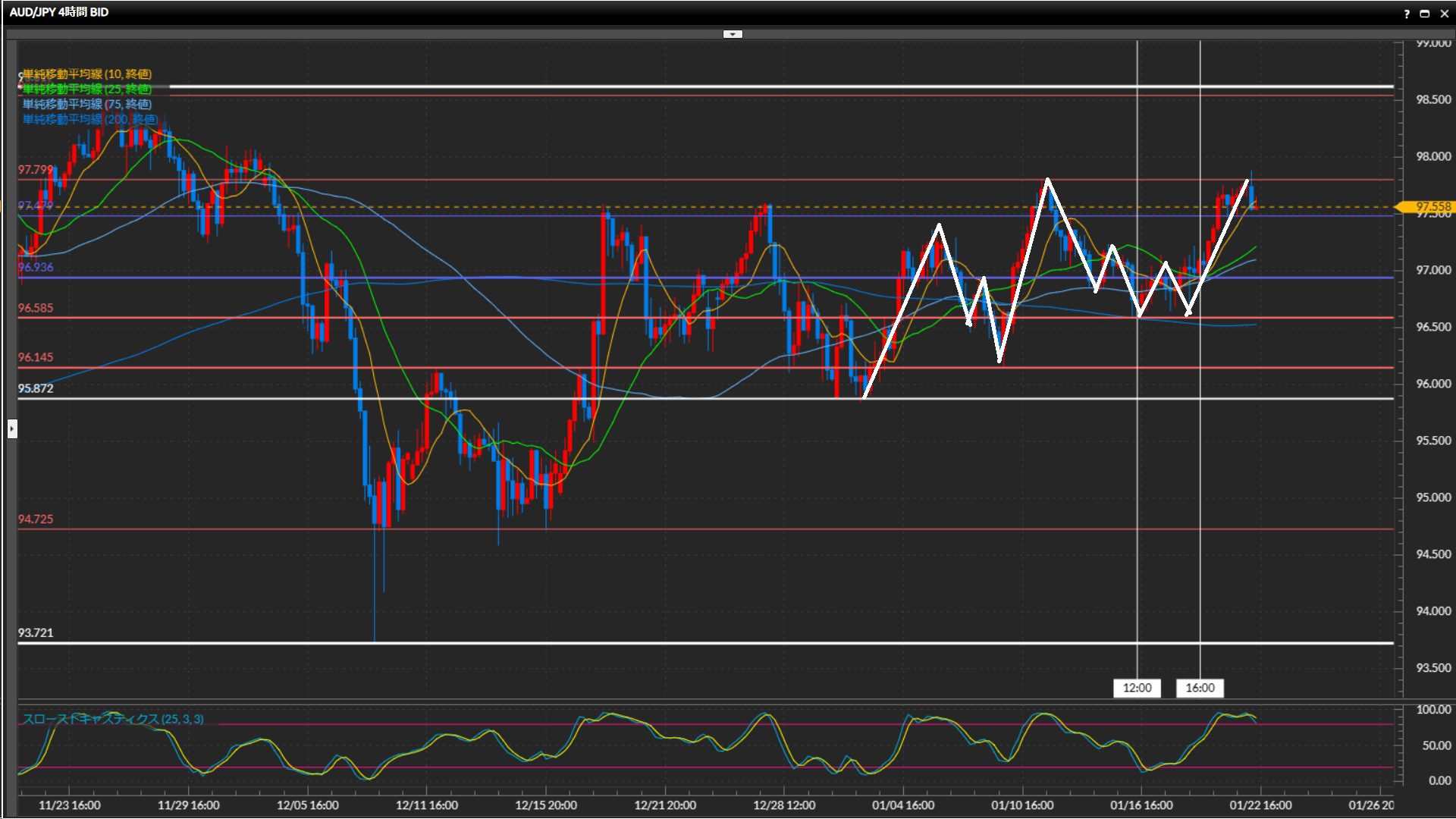
Task: Open the help question mark icon
Action: (x=1407, y=14)
